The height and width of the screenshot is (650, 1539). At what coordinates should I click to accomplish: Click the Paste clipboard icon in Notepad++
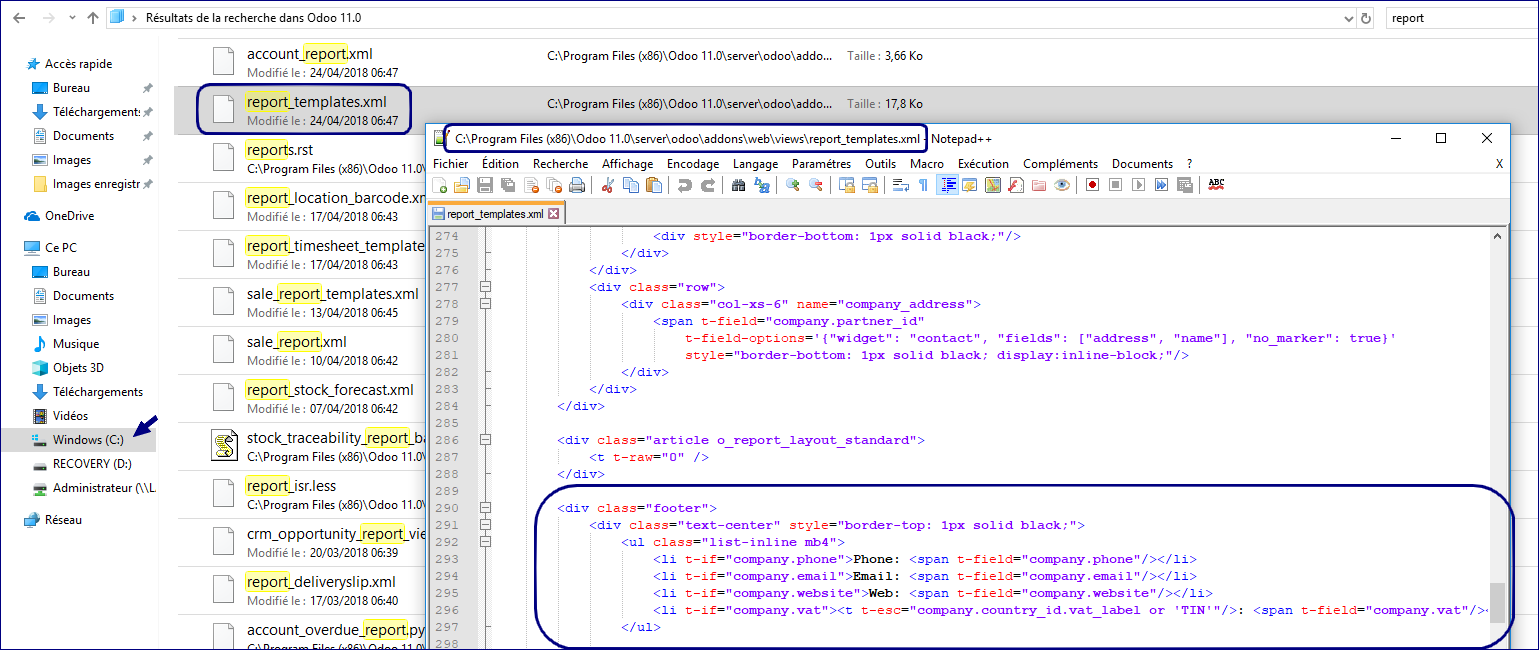654,185
